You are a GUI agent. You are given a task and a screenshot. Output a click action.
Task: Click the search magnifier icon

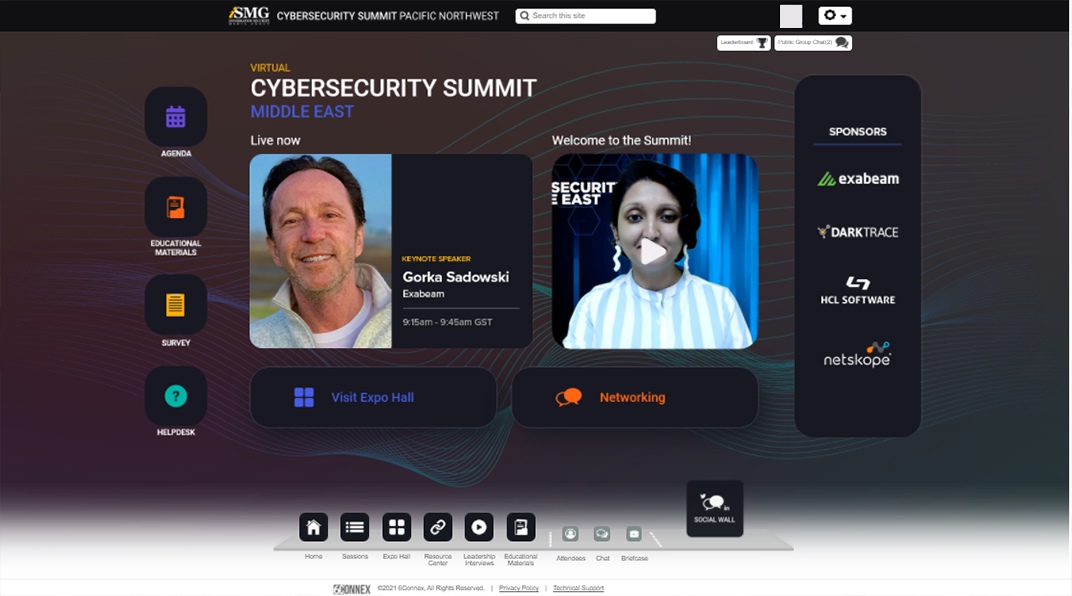pos(524,16)
